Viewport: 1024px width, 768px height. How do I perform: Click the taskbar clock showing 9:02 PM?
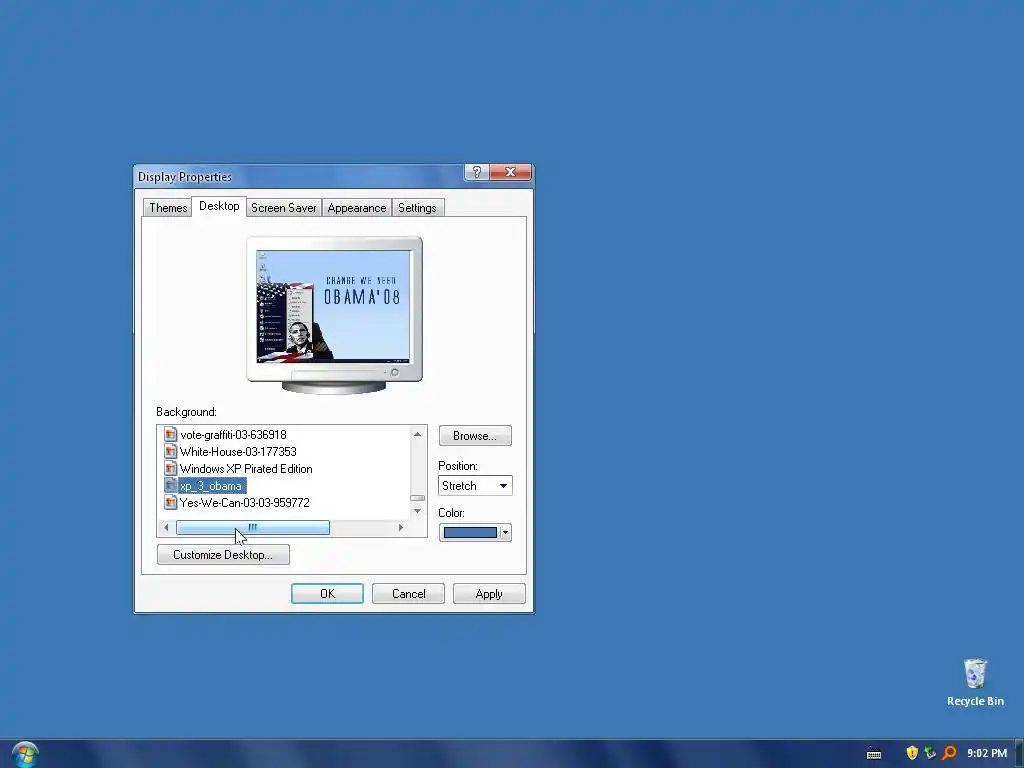pos(987,753)
